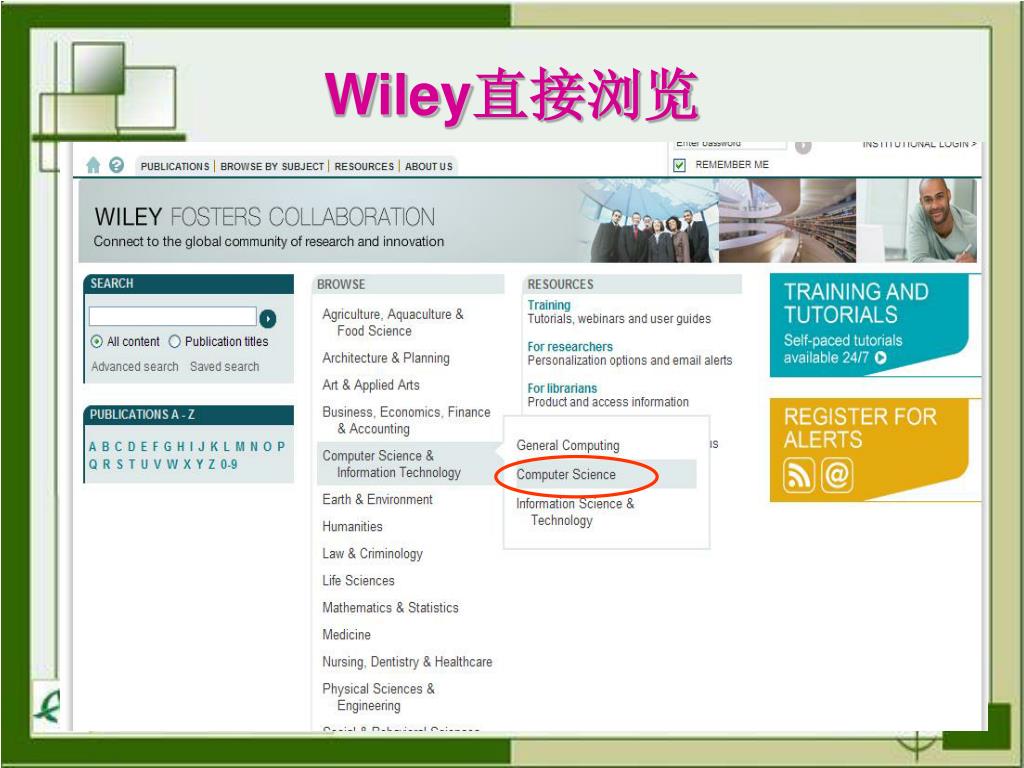Screen dimensions: 1024x768
Task: Browse Nursing, Dentistry & Healthcare subject
Action: click(x=408, y=662)
